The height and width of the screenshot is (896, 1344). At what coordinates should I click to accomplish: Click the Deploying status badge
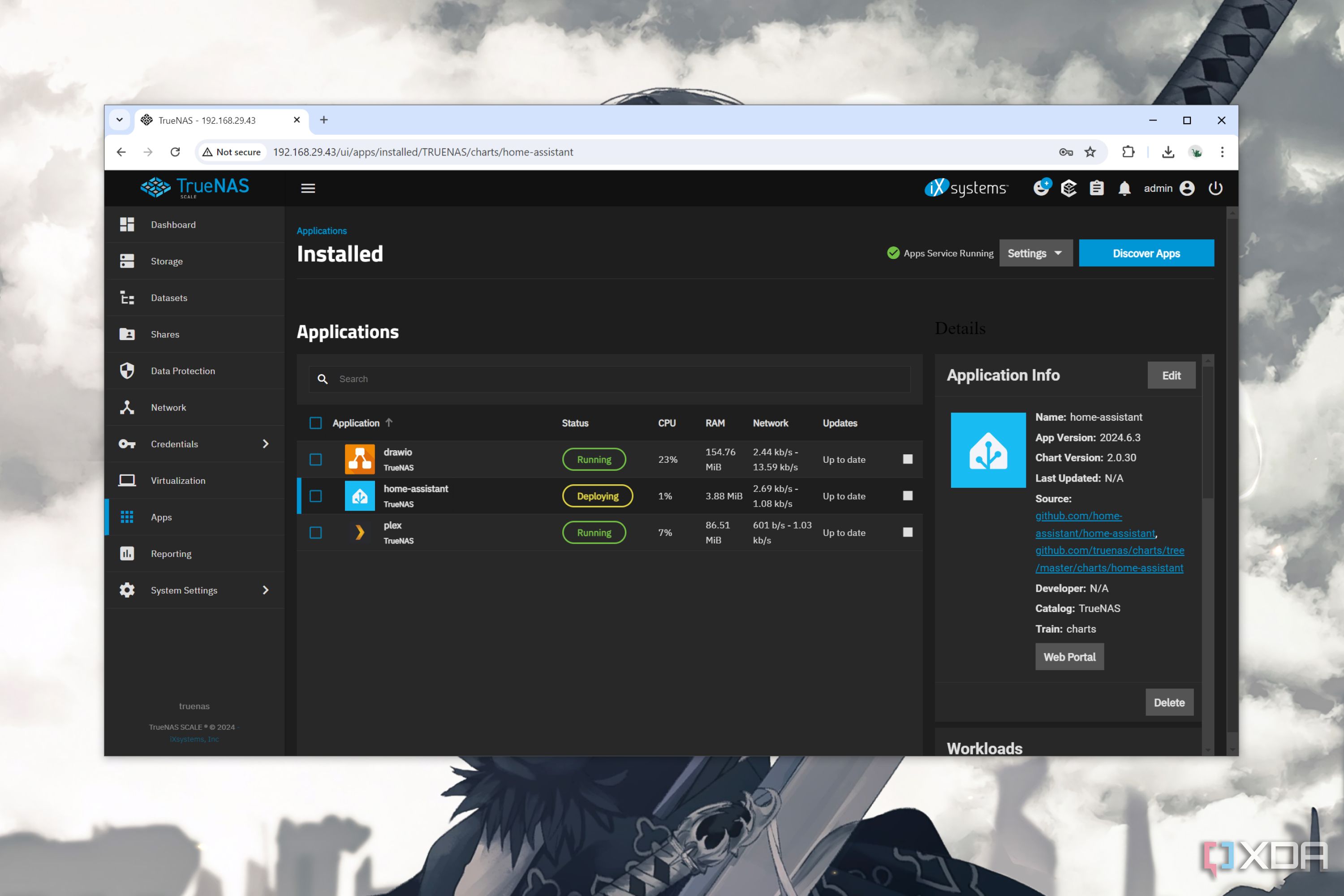pos(598,496)
